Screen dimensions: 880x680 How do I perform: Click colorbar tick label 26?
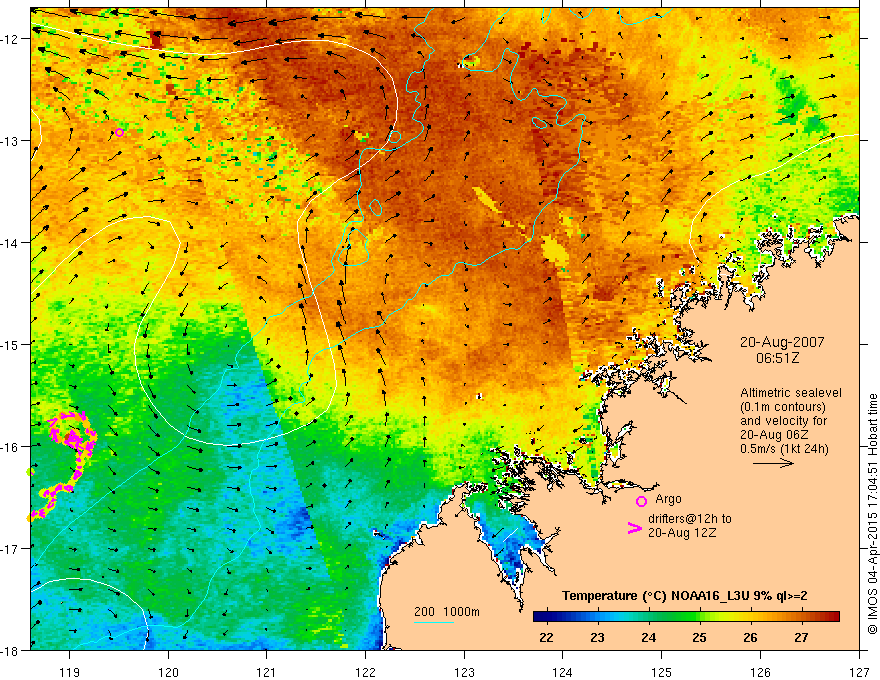(750, 637)
